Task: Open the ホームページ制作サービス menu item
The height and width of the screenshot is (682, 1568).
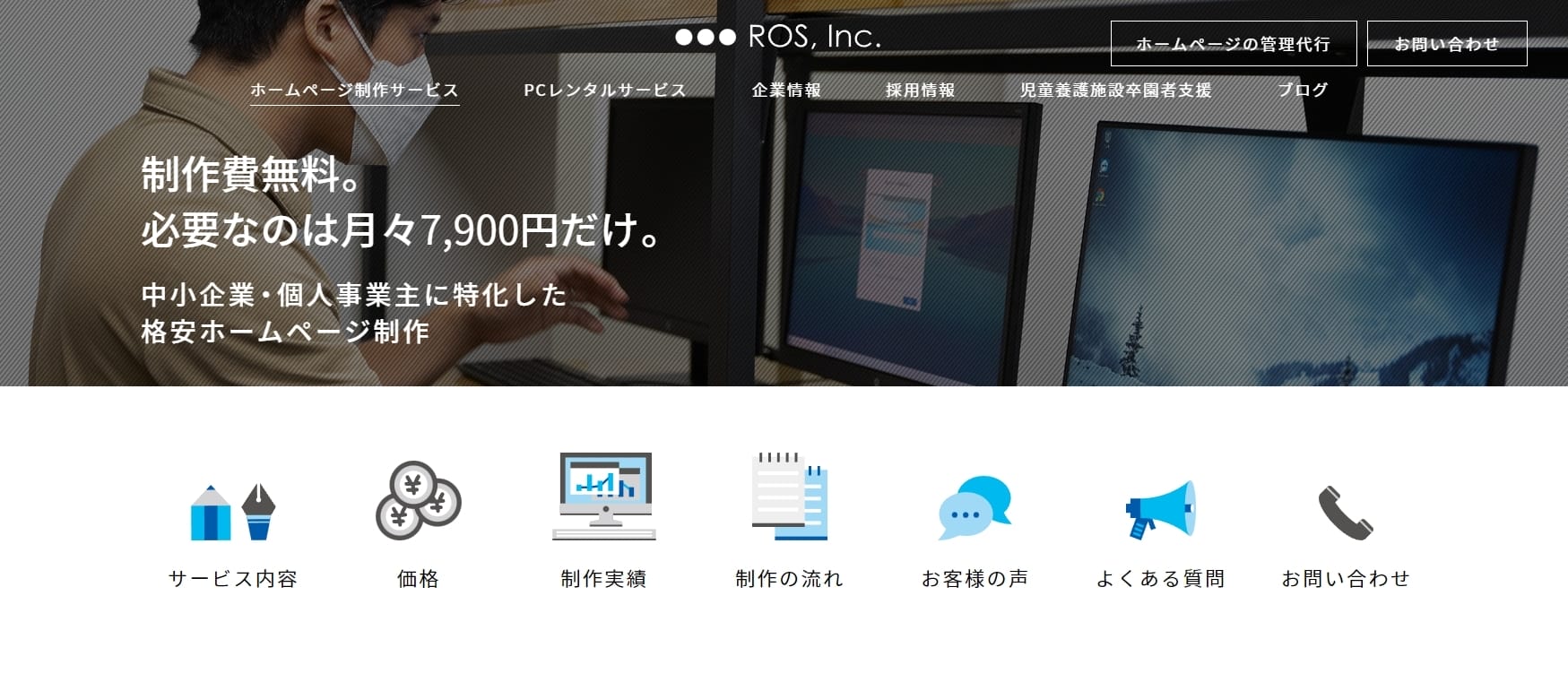Action: pos(354,91)
